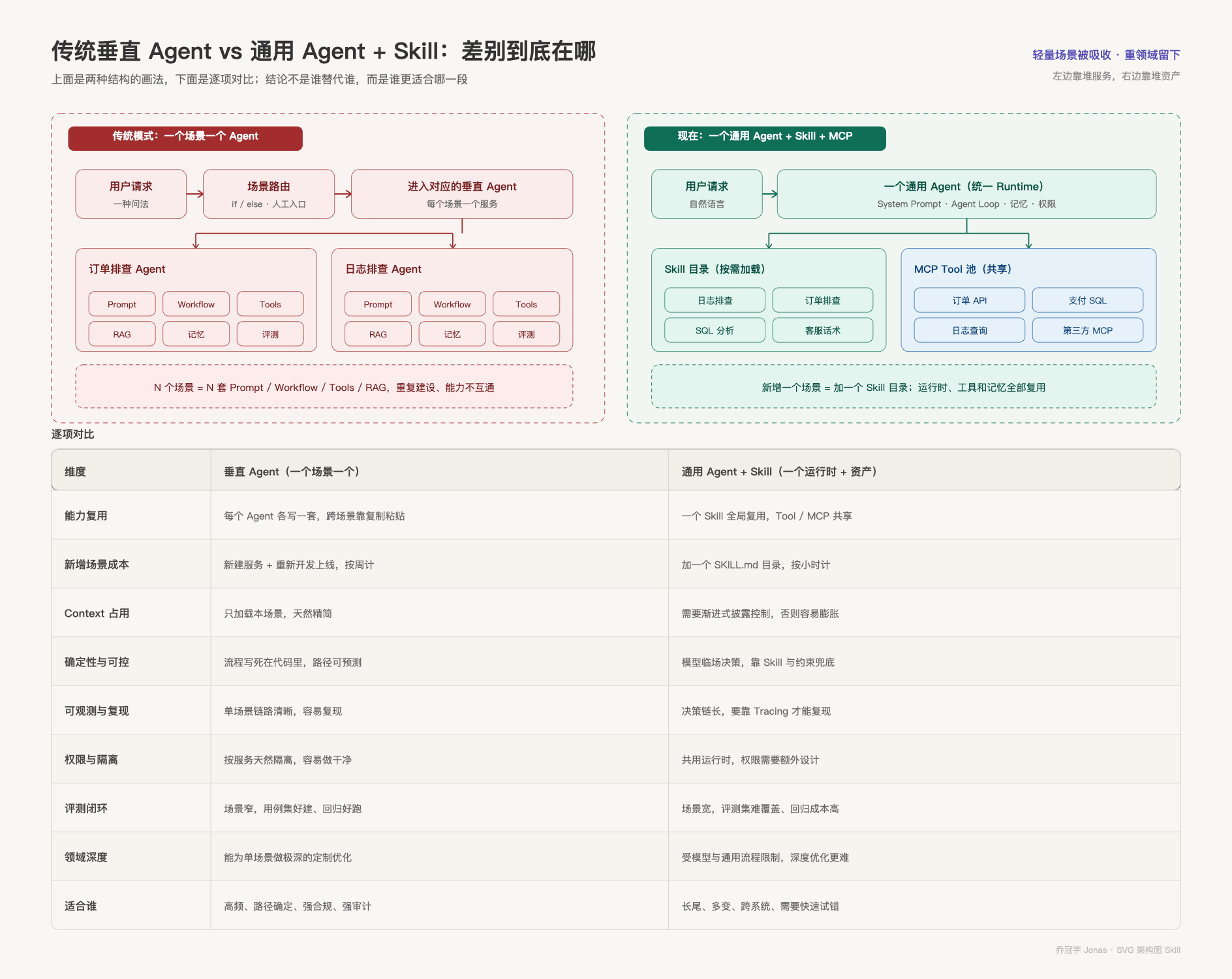Image resolution: width=1232 pixels, height=979 pixels.
Task: Click the '第三方 MCP' tool chip
Action: coord(1088,330)
